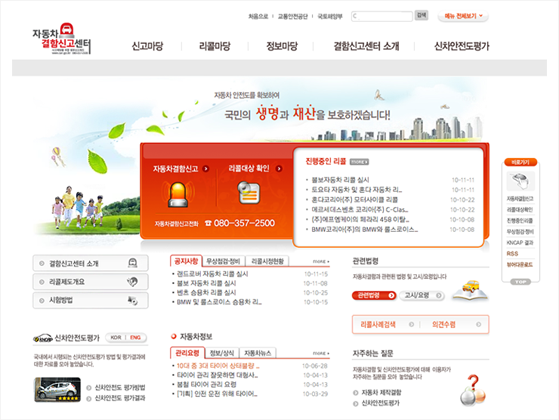Click RSS in the quick menu sidebar
The height and width of the screenshot is (420, 559).
(512, 254)
